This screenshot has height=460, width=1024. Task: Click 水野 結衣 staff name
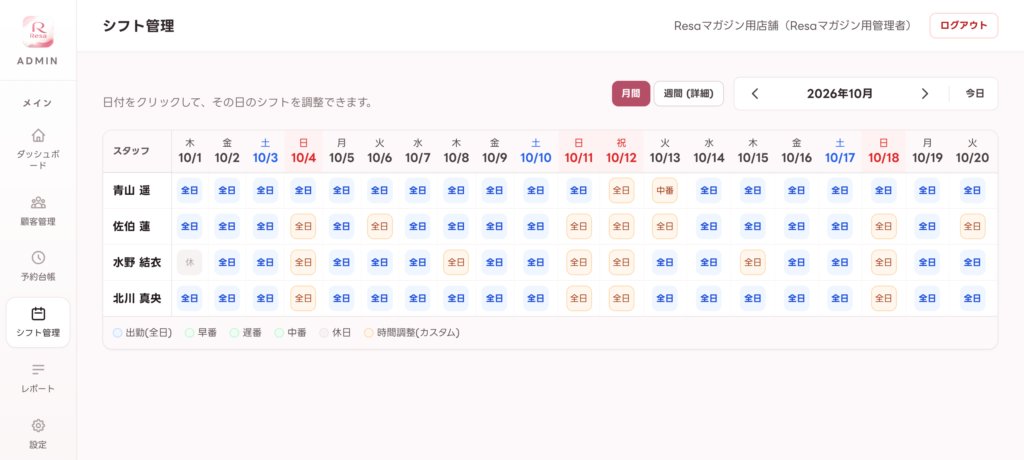pos(137,262)
